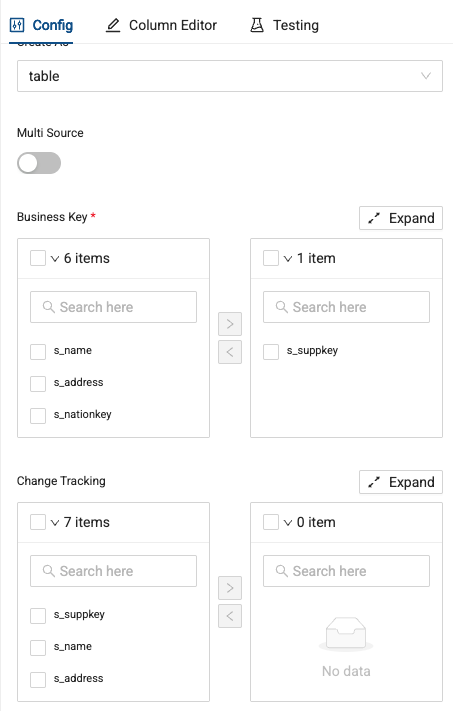Check s_name in Change Tracking list
Image resolution: width=453 pixels, height=711 pixels.
click(x=38, y=648)
